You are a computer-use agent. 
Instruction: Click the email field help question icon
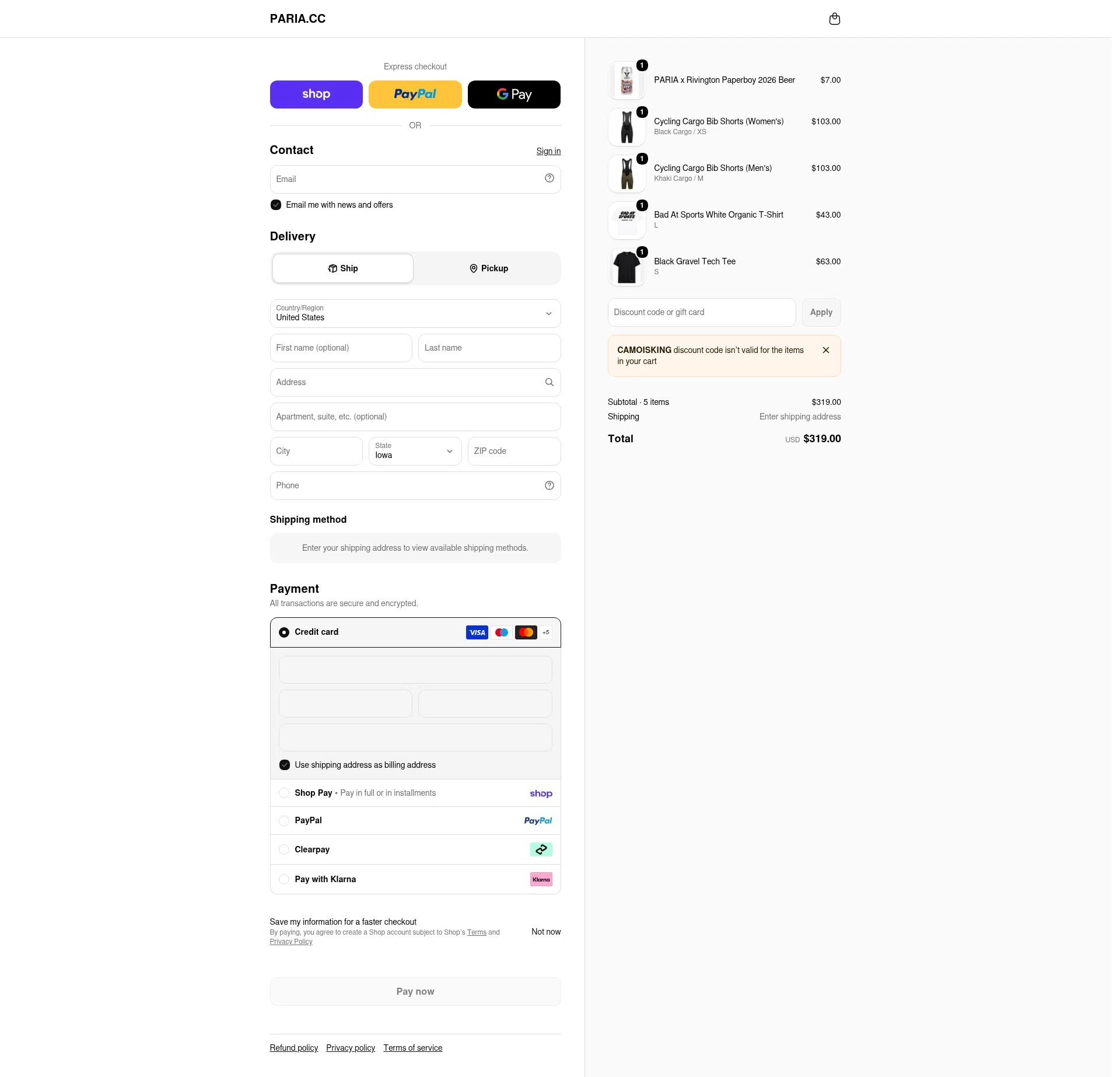point(549,179)
